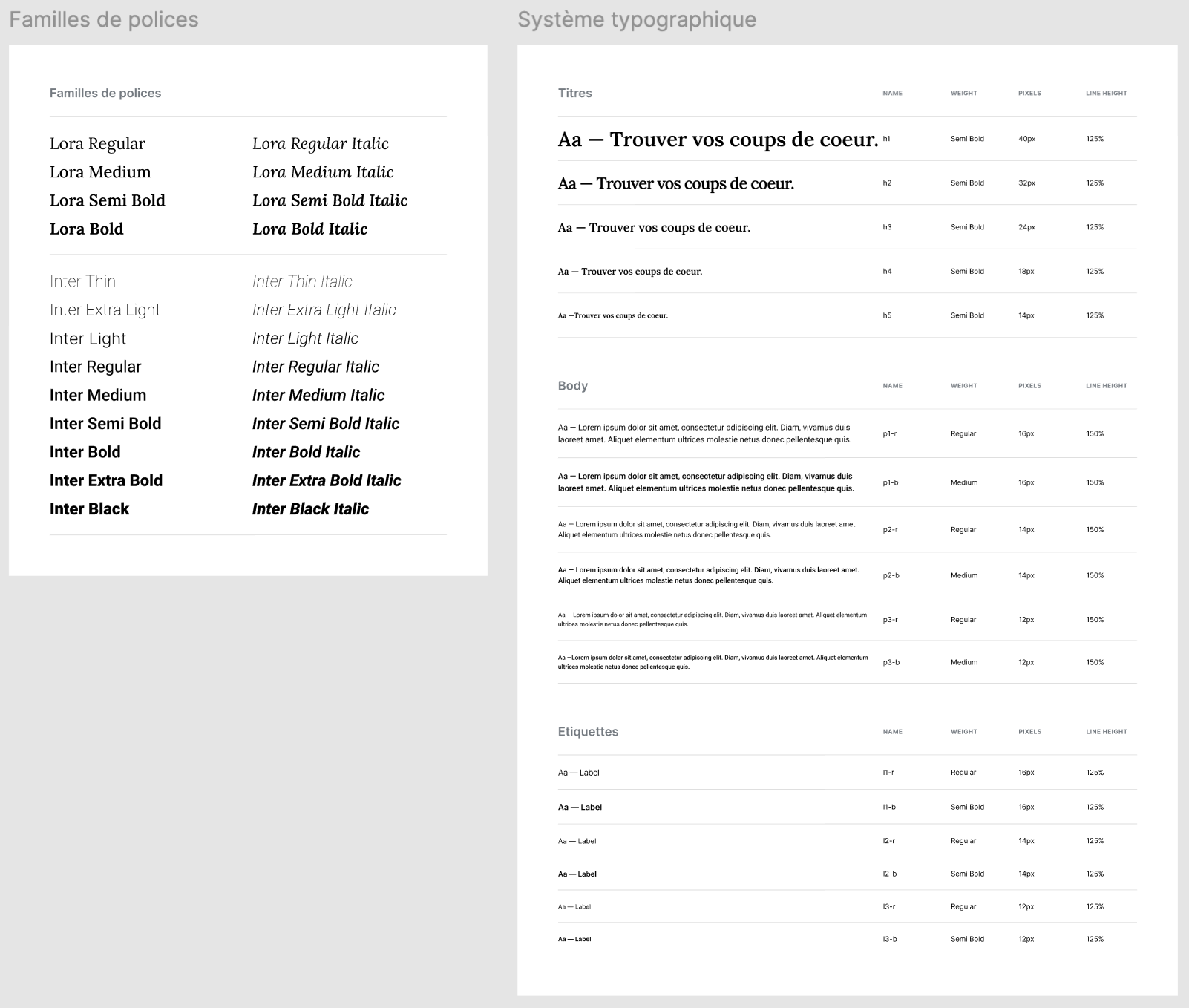Select the Familles de polices panel heading

pyautogui.click(x=105, y=93)
